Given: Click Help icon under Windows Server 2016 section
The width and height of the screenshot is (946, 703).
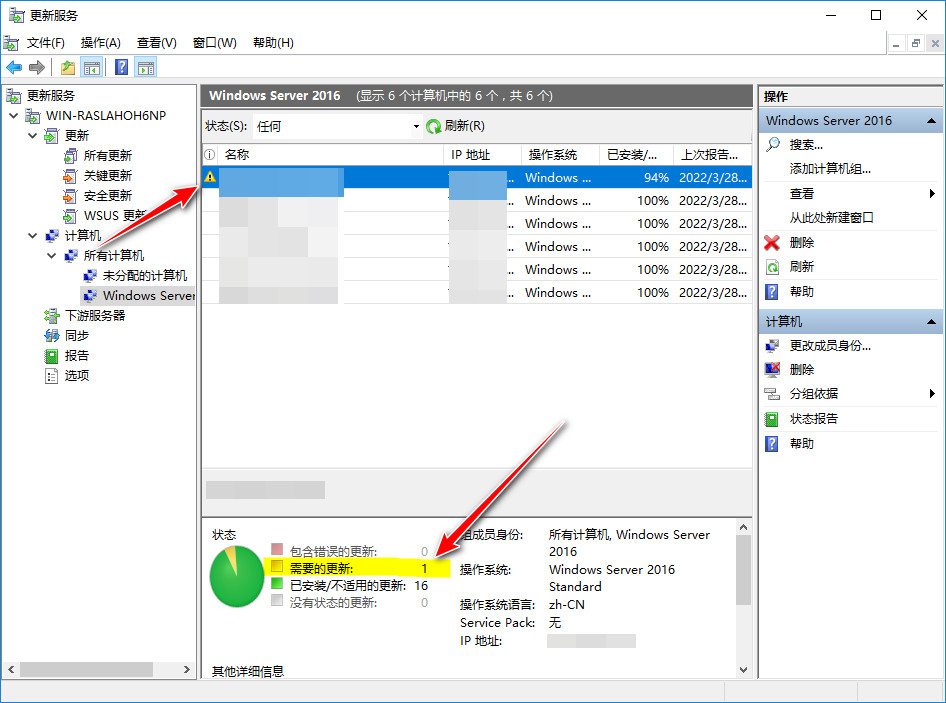Looking at the screenshot, I should coord(772,292).
